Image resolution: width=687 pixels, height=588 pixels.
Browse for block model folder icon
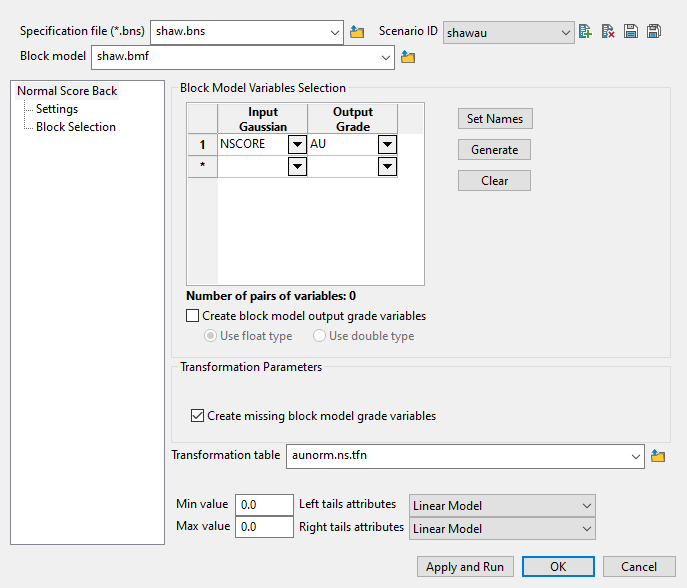click(x=408, y=58)
